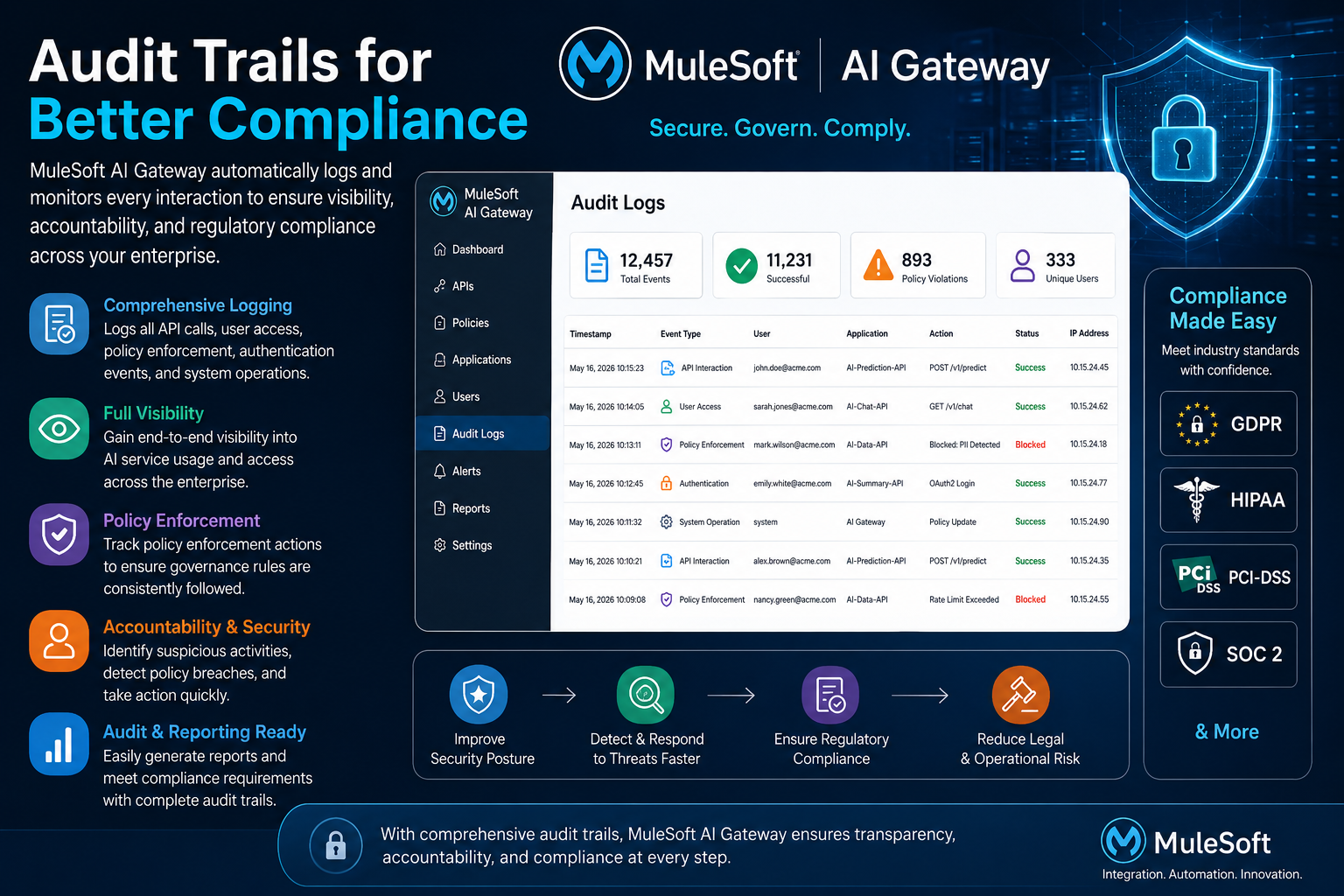This screenshot has height=896, width=1344.
Task: Click the Authentication lock icon in emily.white row
Action: 667,483
